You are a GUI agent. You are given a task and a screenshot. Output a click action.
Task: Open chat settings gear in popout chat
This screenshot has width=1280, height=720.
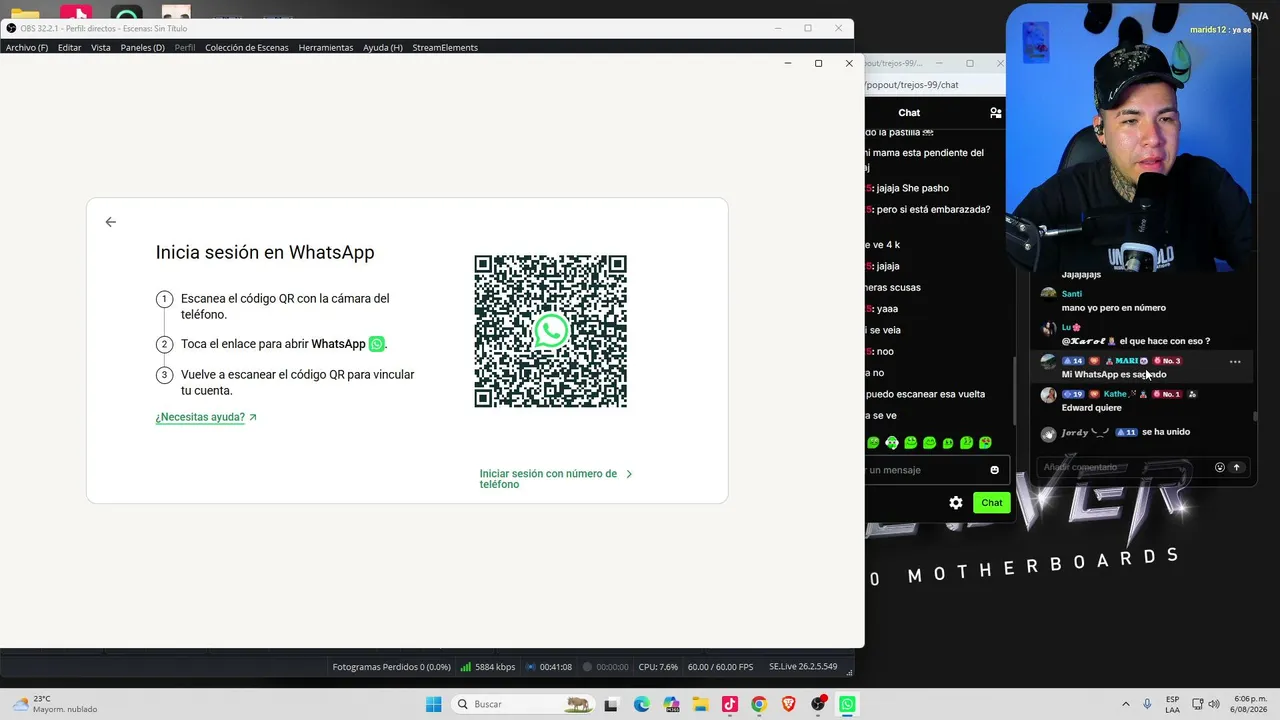pyautogui.click(x=956, y=503)
